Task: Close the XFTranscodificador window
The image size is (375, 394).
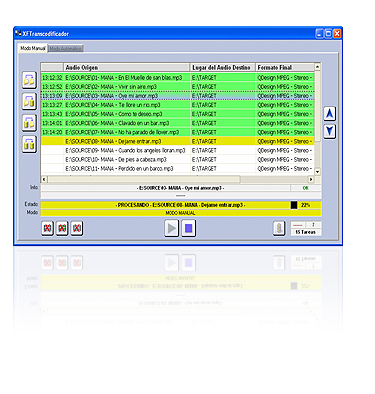Action: [x=337, y=33]
